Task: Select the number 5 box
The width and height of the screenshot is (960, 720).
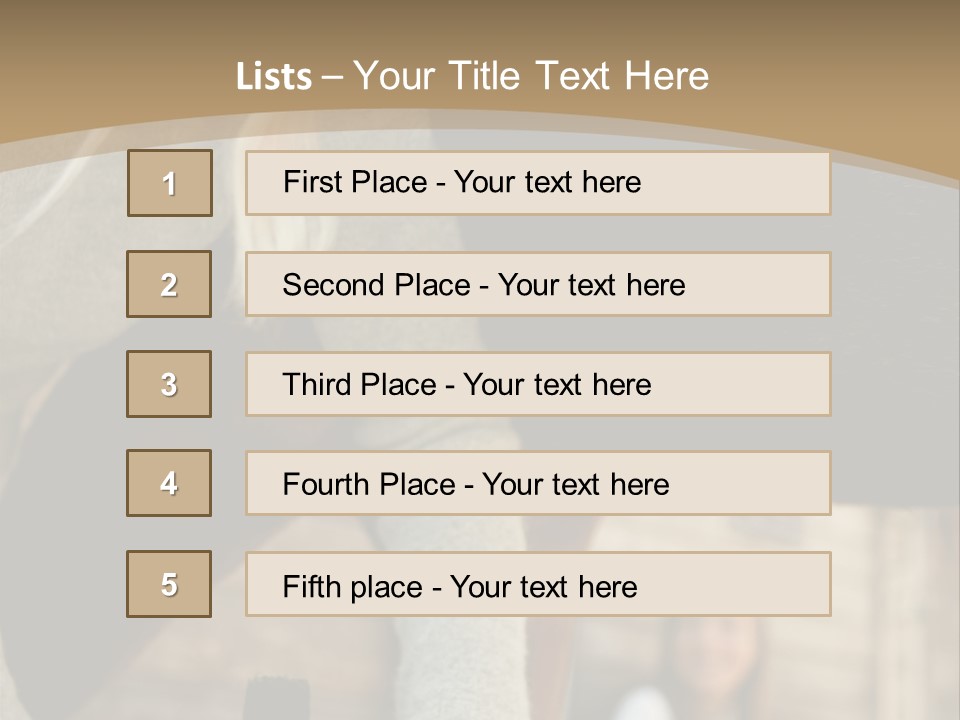Action: coord(169,584)
